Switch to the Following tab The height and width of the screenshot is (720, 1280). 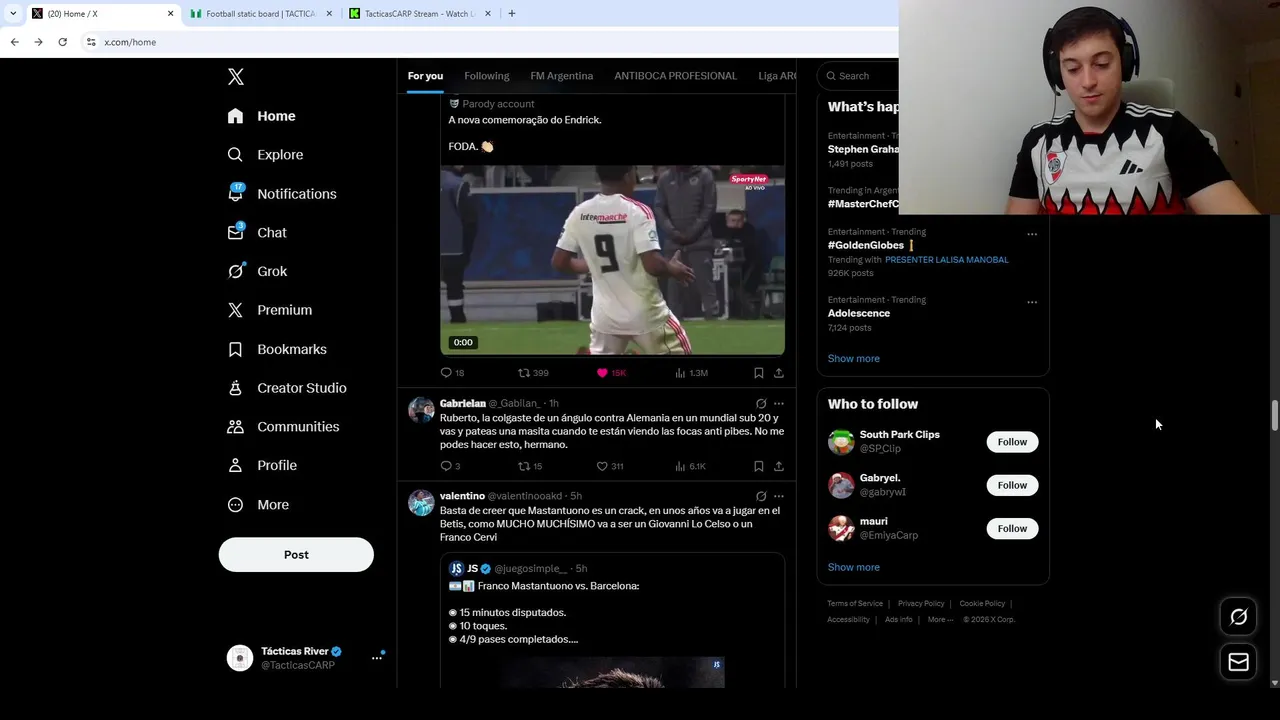pos(487,76)
